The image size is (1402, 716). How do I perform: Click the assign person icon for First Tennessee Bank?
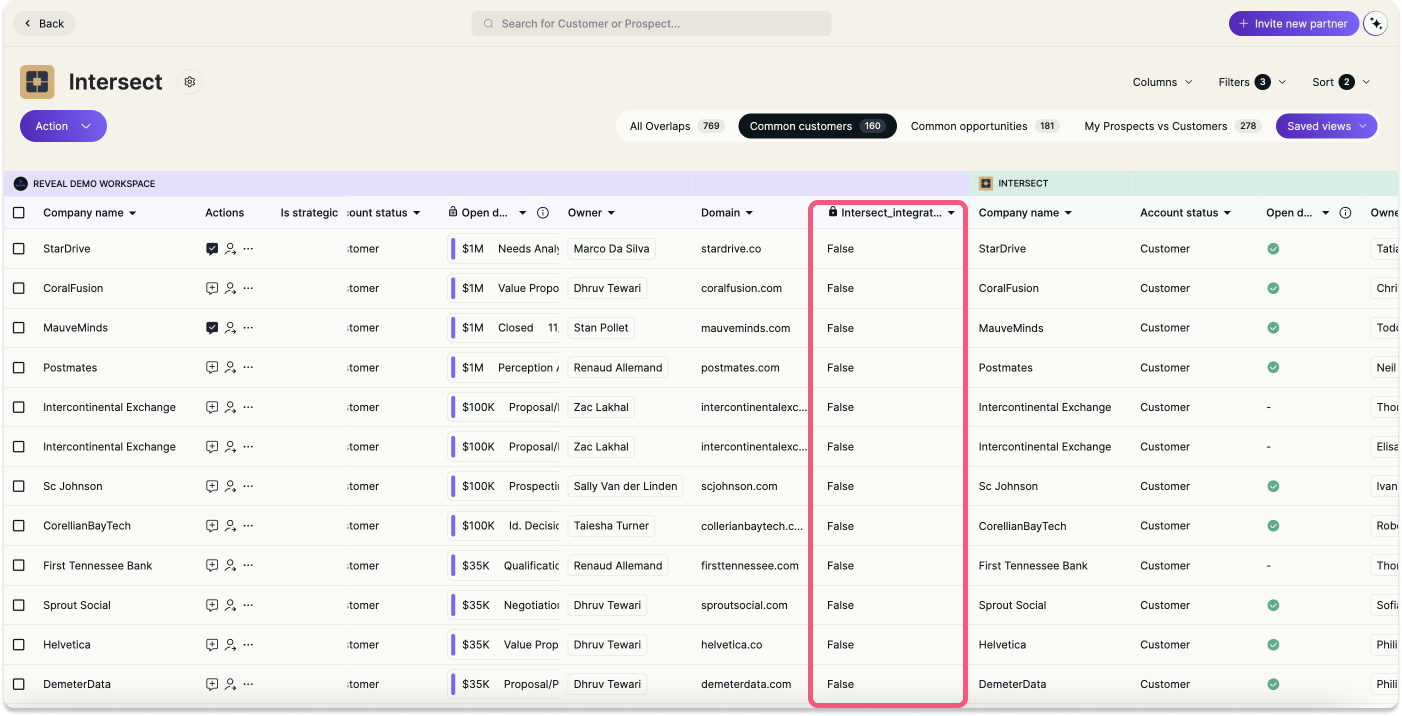[x=230, y=566]
